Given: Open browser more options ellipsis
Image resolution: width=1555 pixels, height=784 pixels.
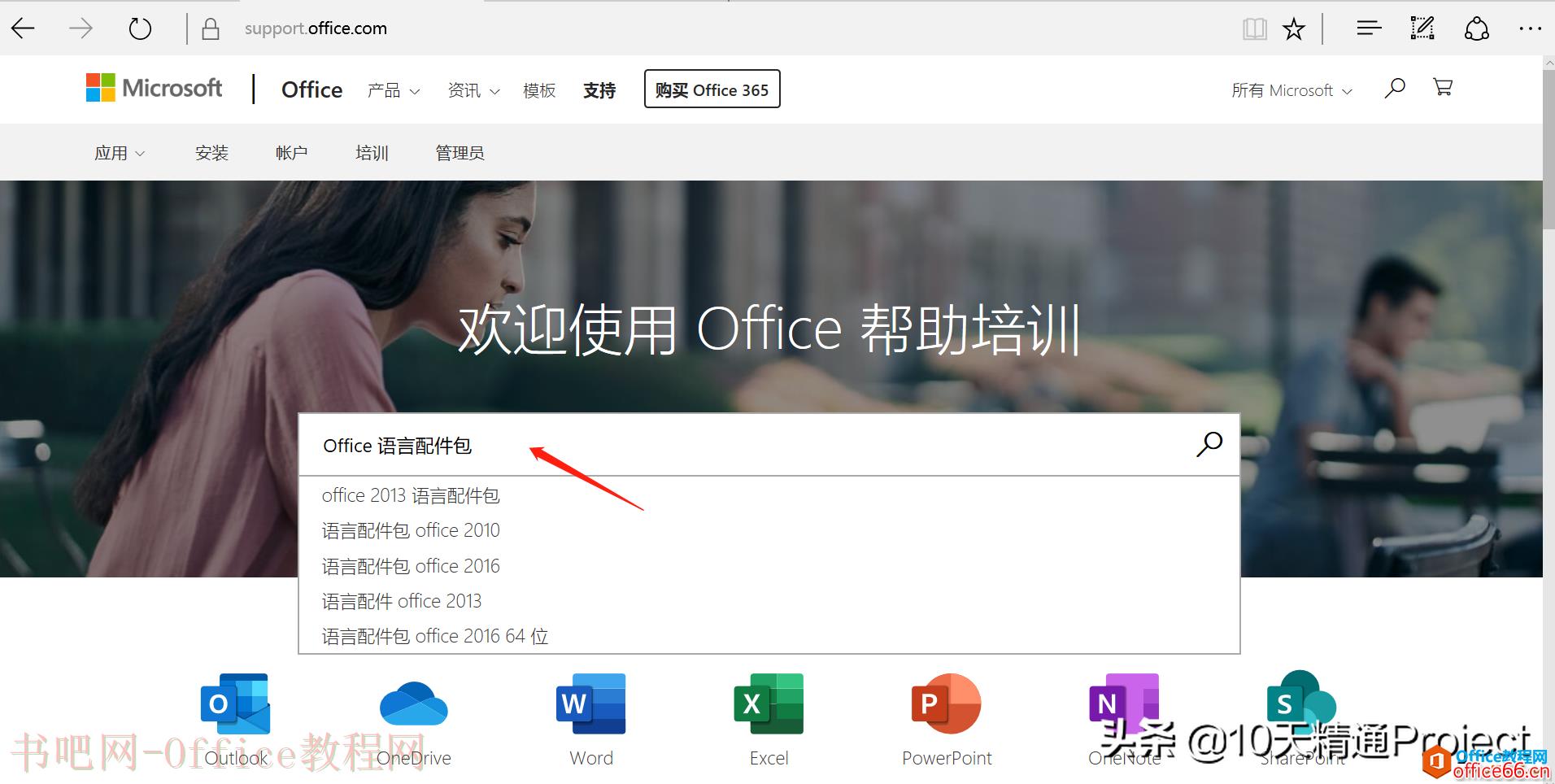Looking at the screenshot, I should coord(1530,29).
